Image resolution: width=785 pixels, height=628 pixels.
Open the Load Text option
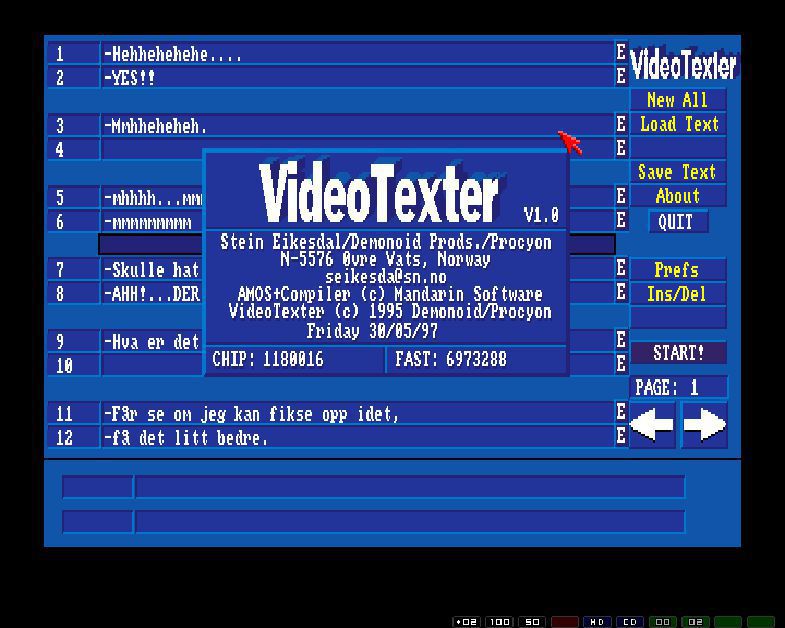point(678,124)
